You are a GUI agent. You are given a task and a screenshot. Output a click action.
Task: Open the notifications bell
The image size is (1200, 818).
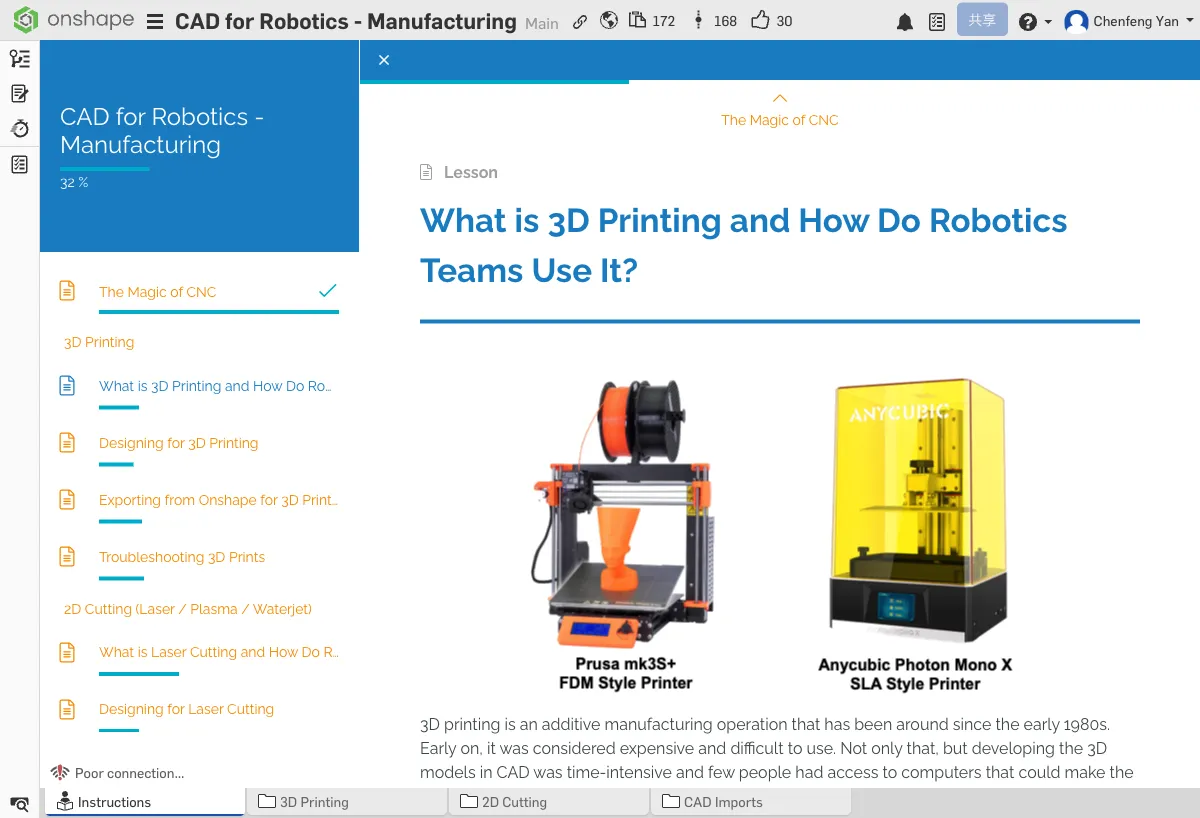pyautogui.click(x=905, y=22)
